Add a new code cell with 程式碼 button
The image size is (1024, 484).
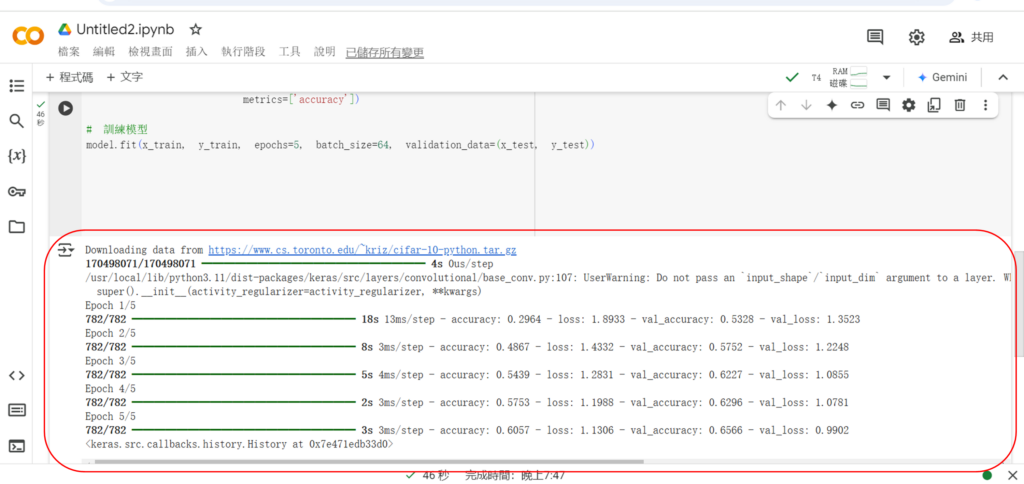69,77
